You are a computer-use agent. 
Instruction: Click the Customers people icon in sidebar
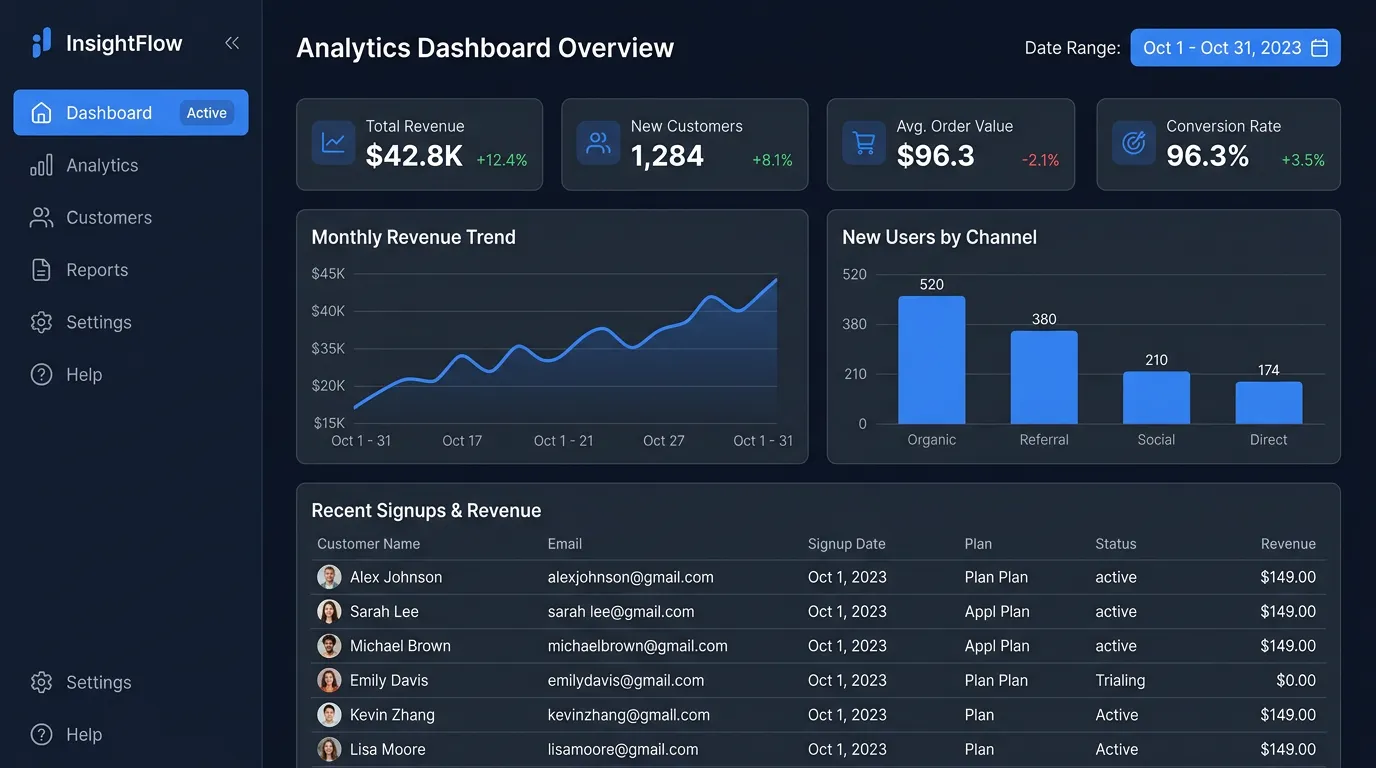click(41, 218)
